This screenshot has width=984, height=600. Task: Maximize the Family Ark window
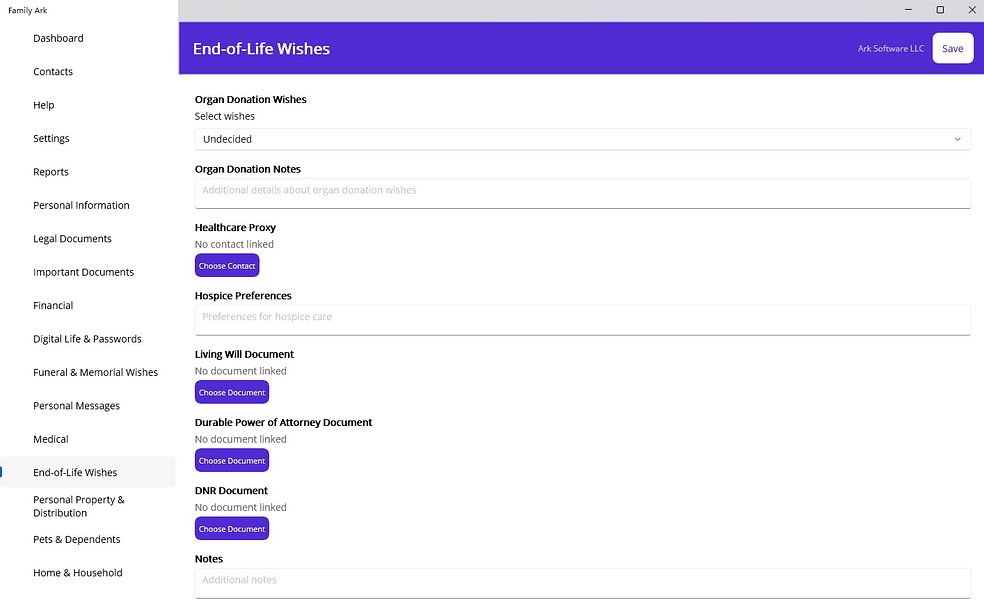tap(940, 9)
